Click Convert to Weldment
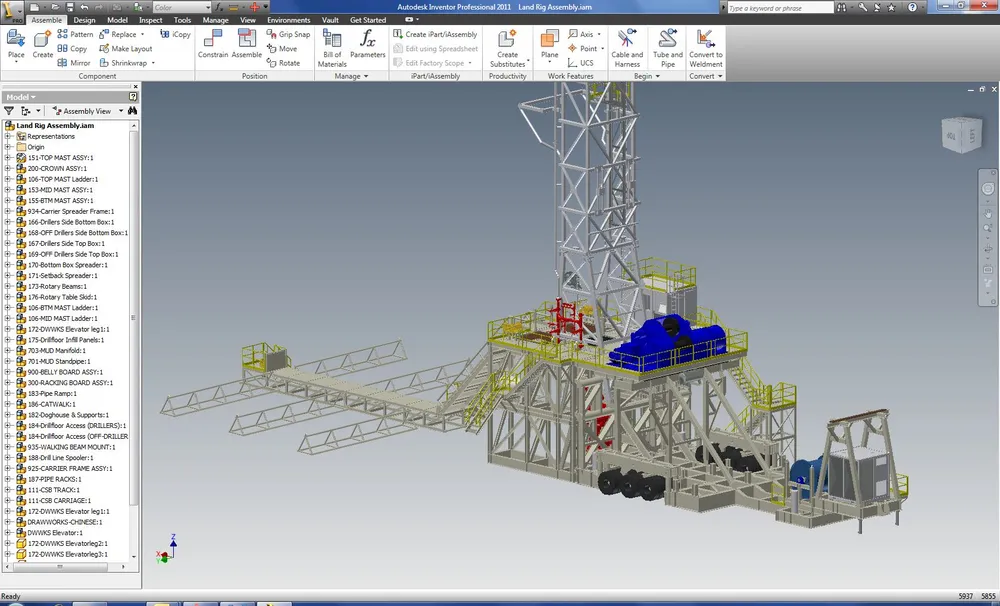1000x606 pixels. click(705, 48)
